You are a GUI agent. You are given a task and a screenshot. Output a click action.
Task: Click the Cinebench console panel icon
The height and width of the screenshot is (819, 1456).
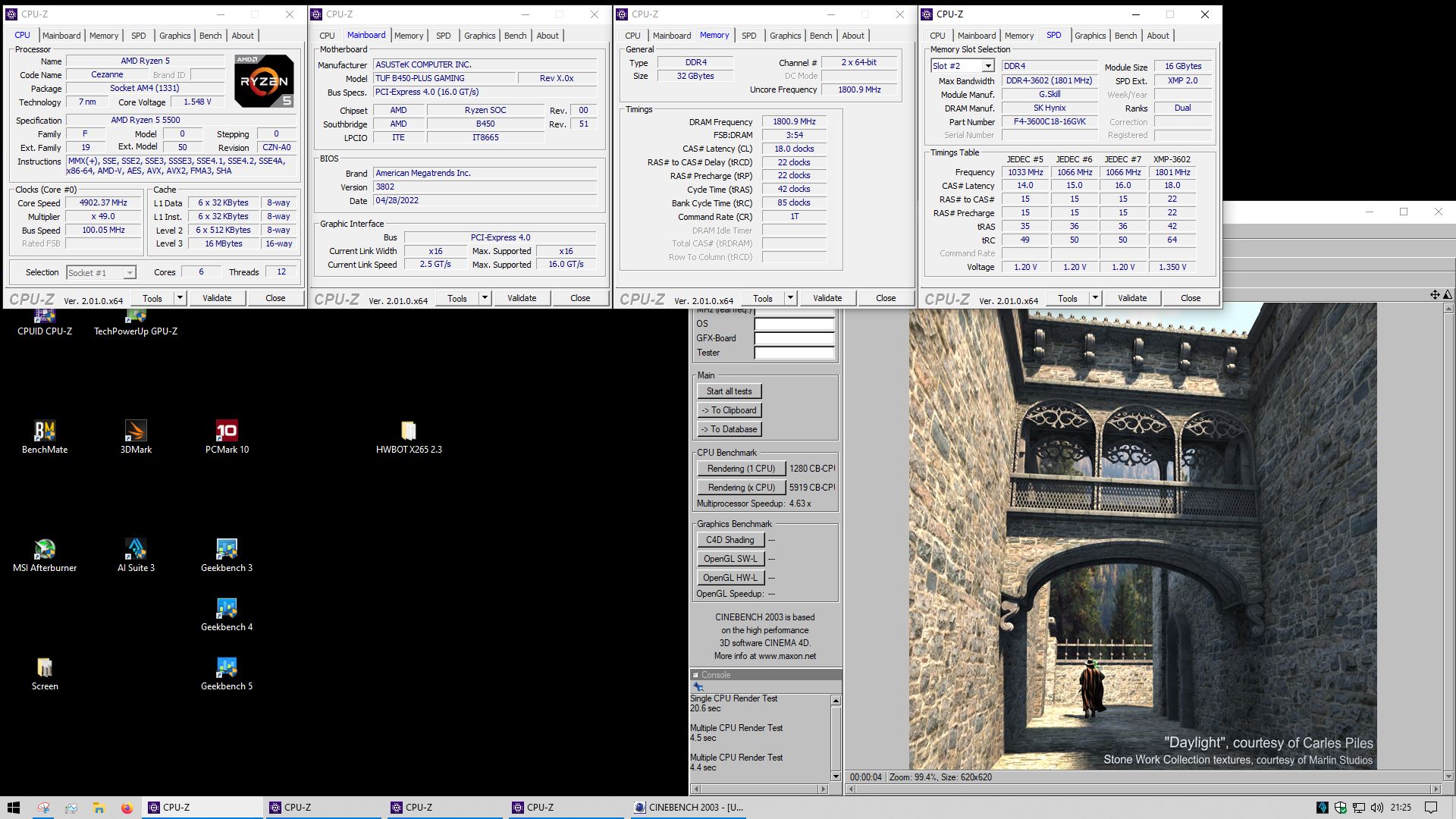[x=698, y=687]
